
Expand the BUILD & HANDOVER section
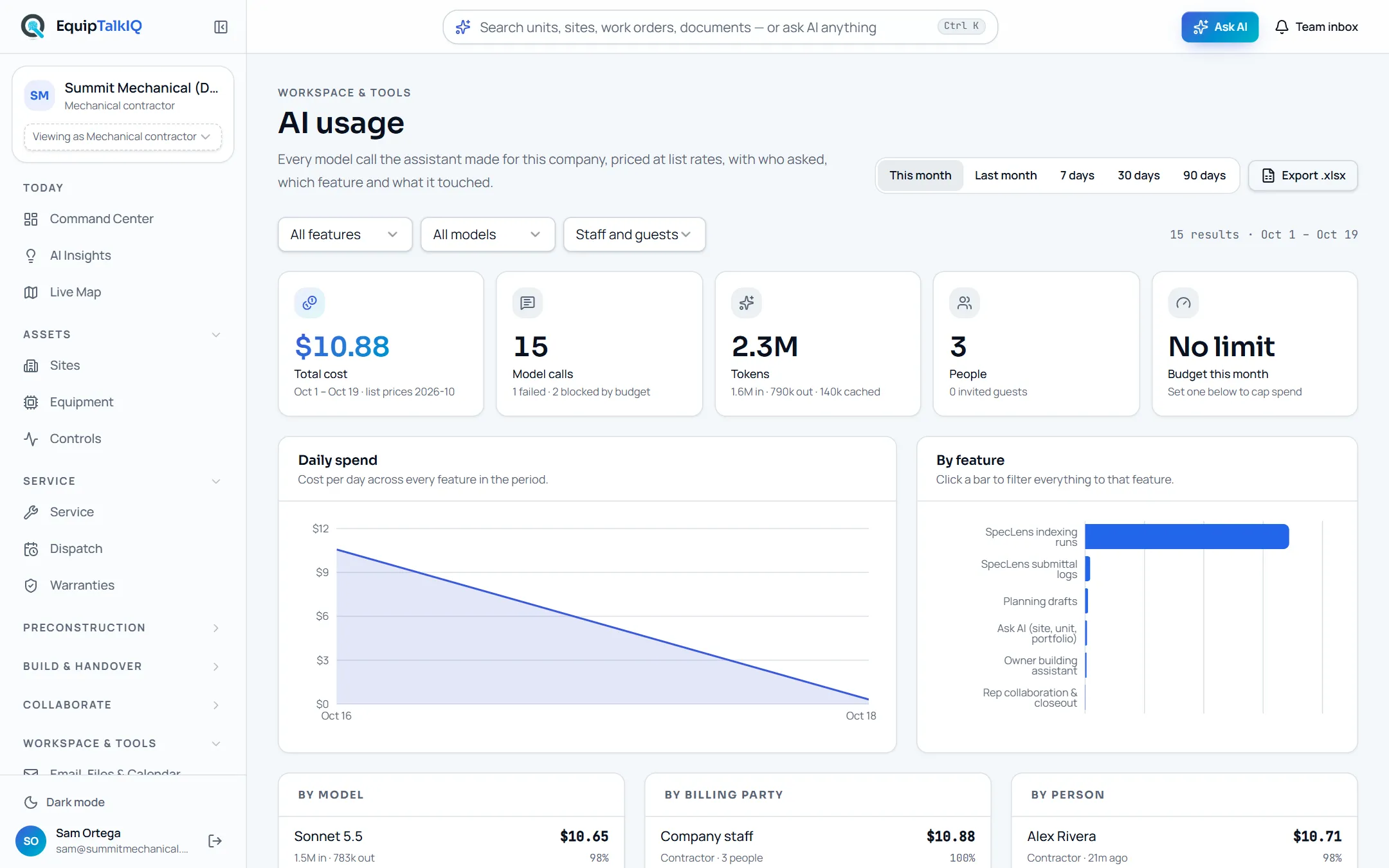click(x=122, y=666)
